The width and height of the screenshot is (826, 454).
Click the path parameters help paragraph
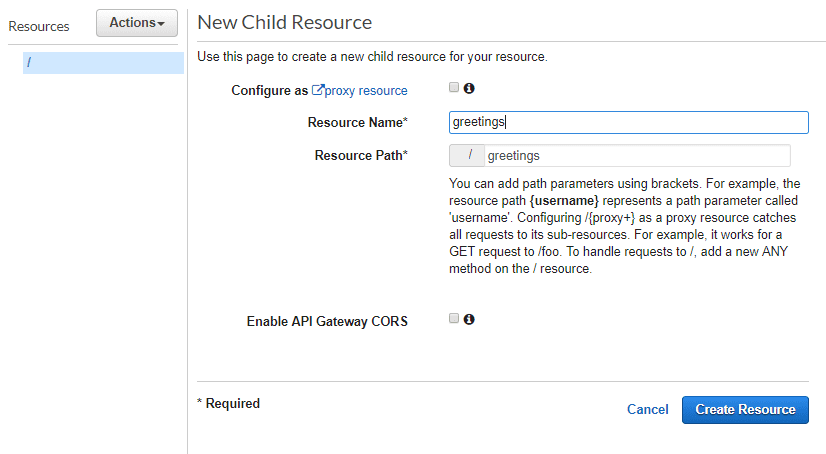[x=624, y=226]
